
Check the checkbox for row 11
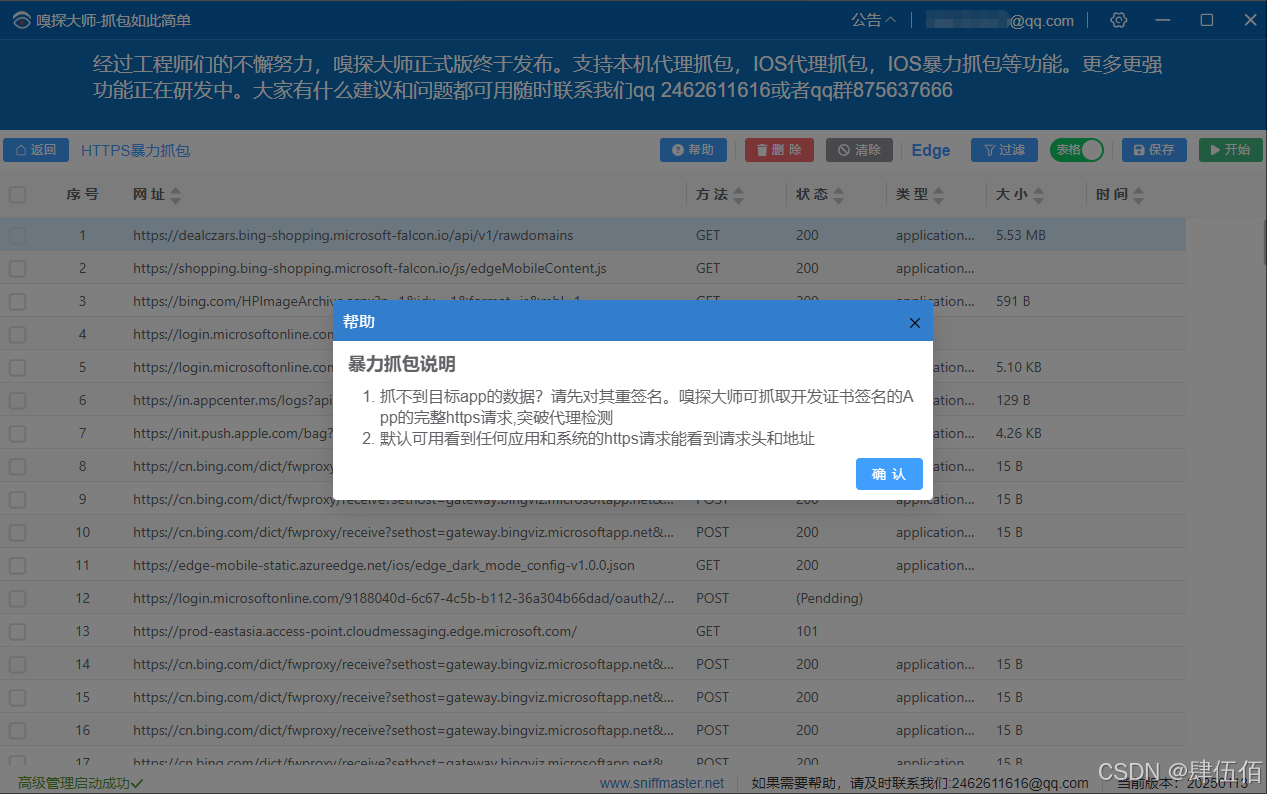click(18, 566)
